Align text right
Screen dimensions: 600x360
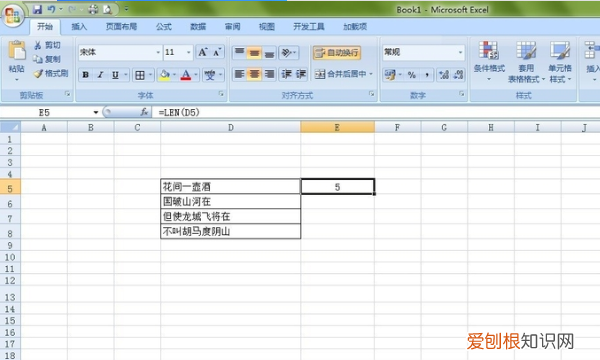pyautogui.click(x=269, y=74)
